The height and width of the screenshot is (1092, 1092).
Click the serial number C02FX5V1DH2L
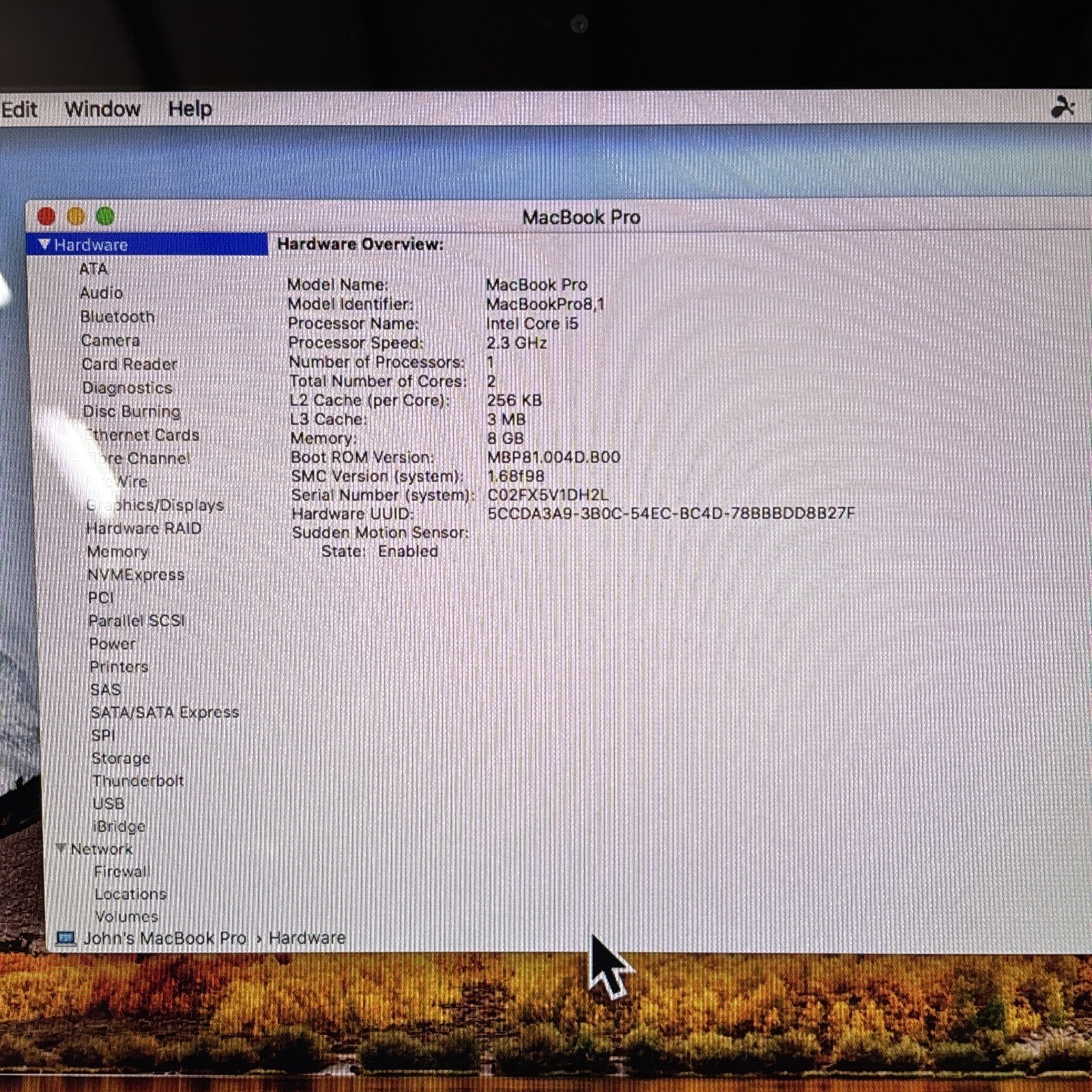(548, 495)
